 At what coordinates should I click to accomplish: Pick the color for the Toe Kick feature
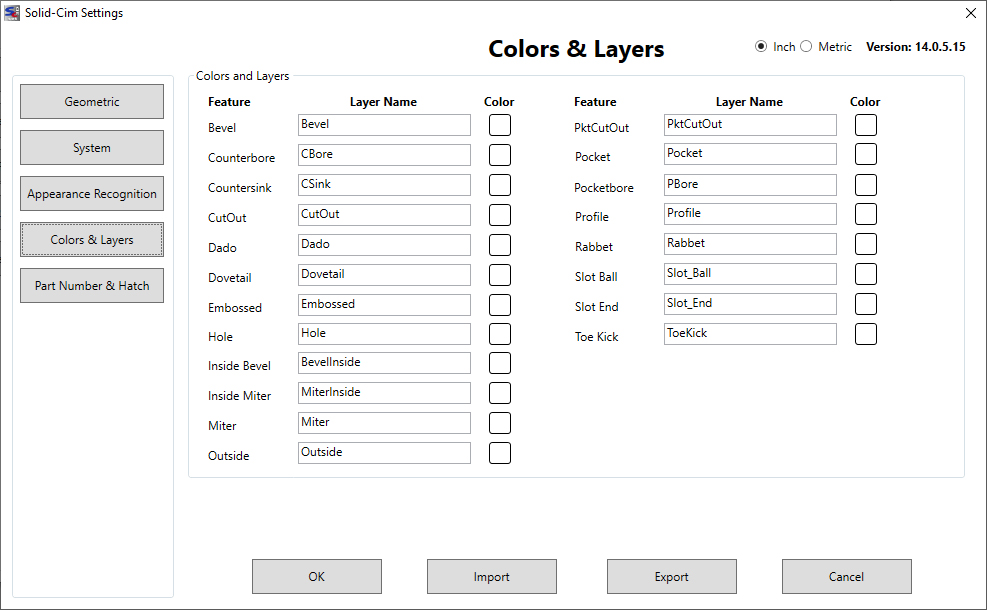click(866, 334)
